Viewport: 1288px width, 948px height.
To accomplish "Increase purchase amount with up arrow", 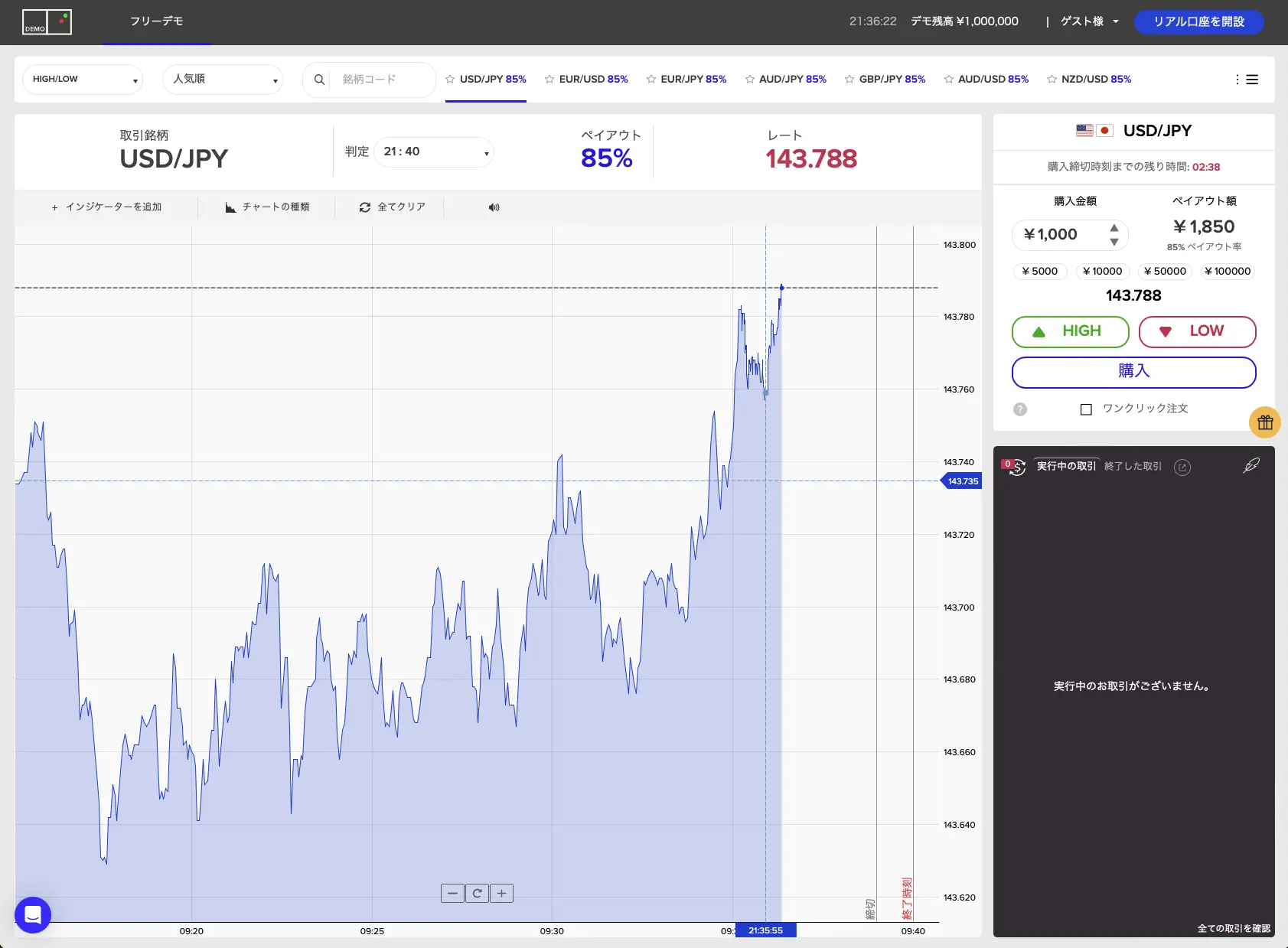I will [x=1114, y=228].
